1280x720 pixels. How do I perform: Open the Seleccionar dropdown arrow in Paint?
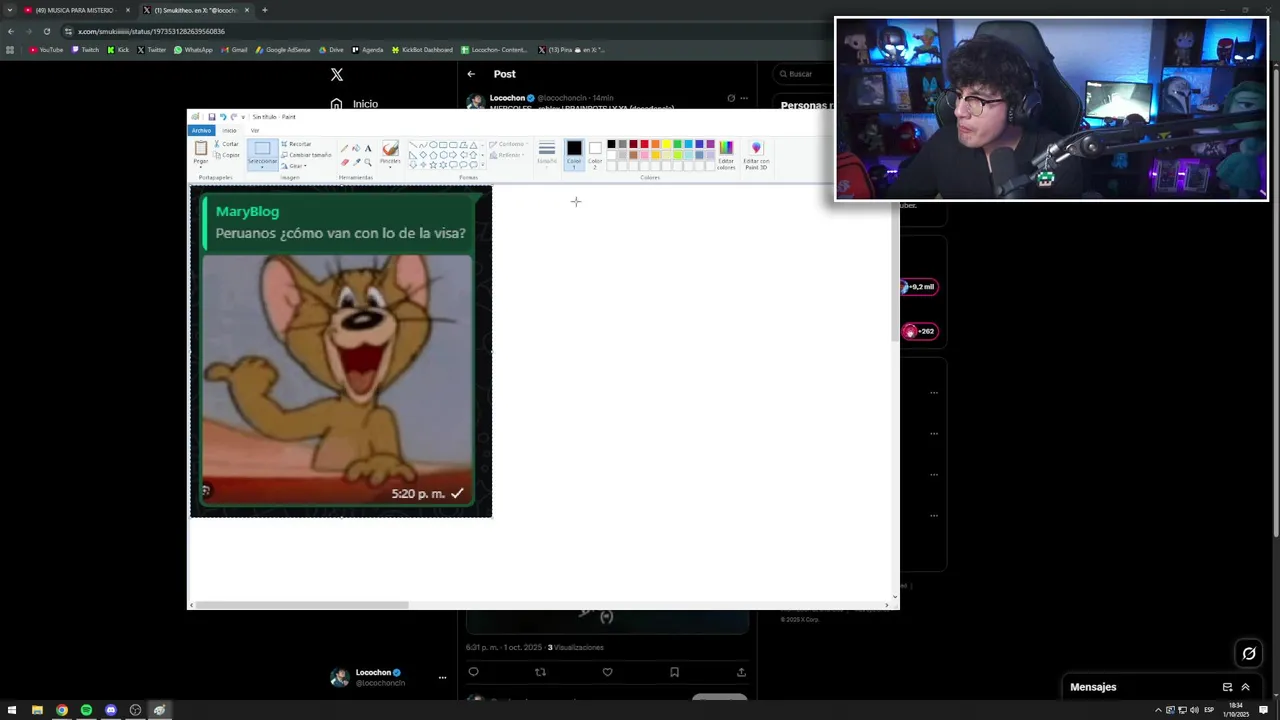262,166
